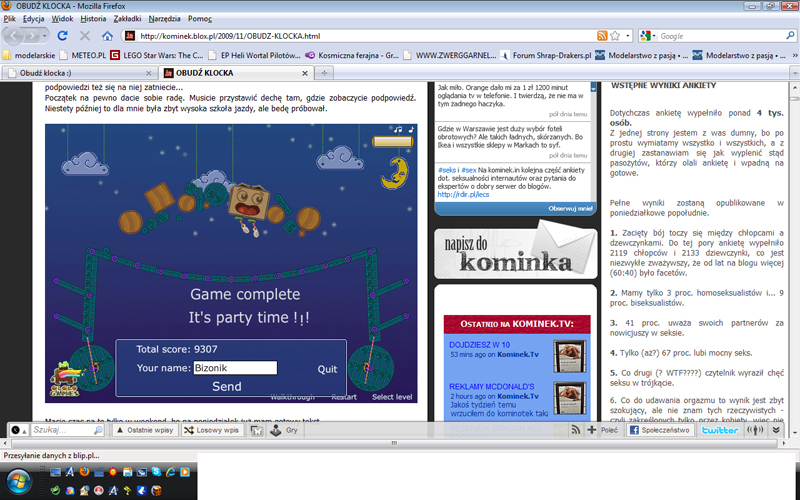Close the 'Obudź klocka :)' tab
This screenshot has height=500, width=800.
148,73
